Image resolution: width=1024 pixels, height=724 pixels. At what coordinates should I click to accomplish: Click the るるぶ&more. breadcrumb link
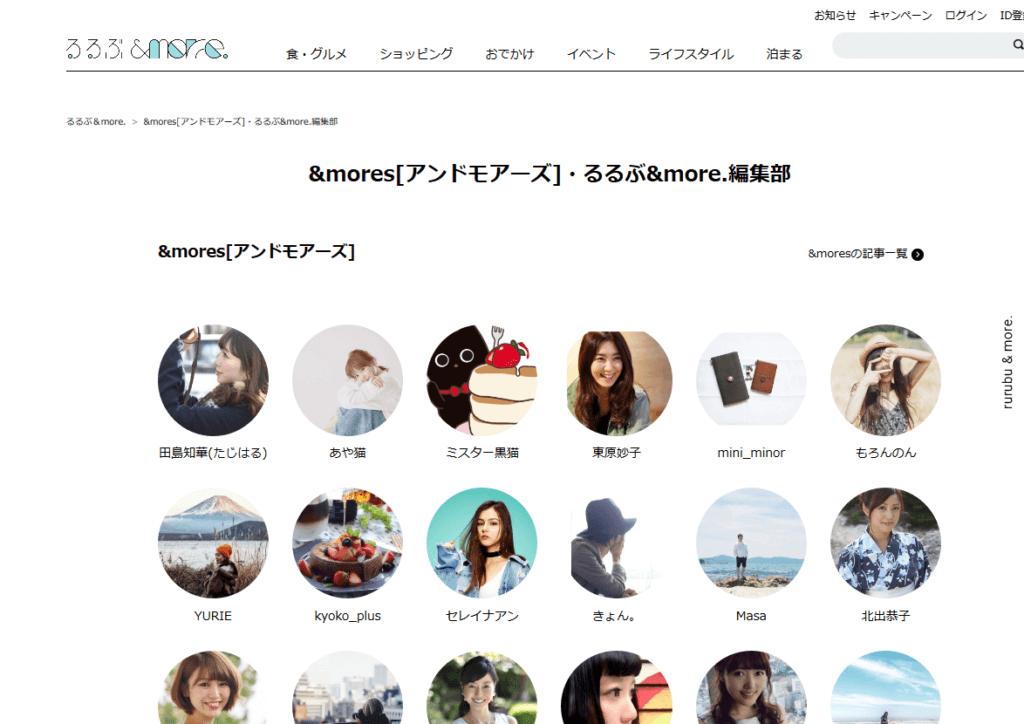(95, 121)
